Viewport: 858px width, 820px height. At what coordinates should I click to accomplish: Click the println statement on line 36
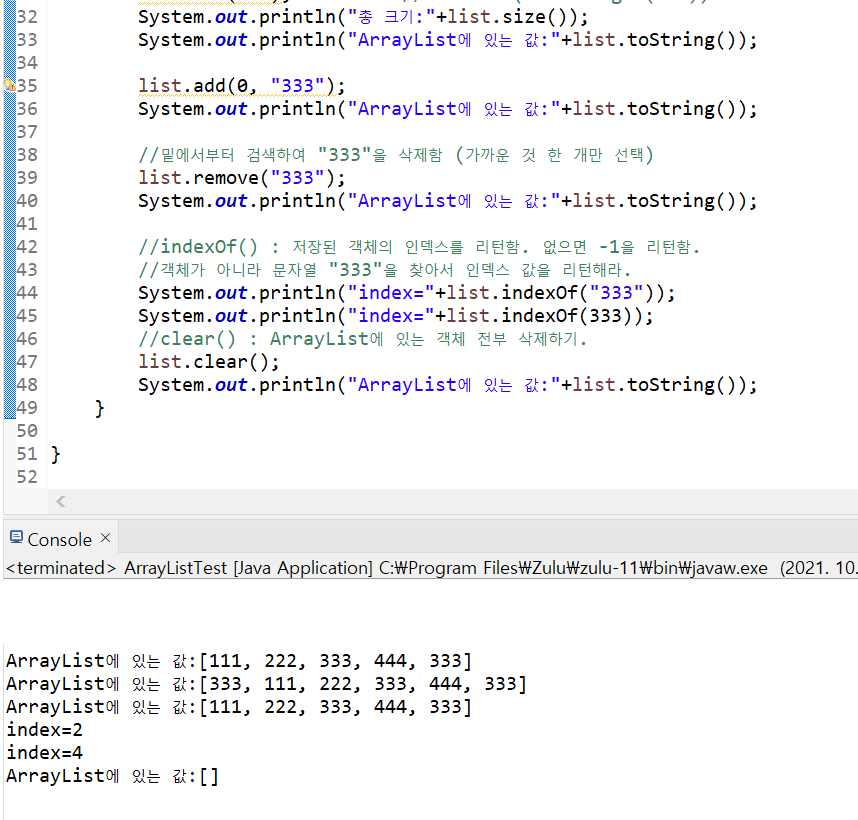(448, 109)
